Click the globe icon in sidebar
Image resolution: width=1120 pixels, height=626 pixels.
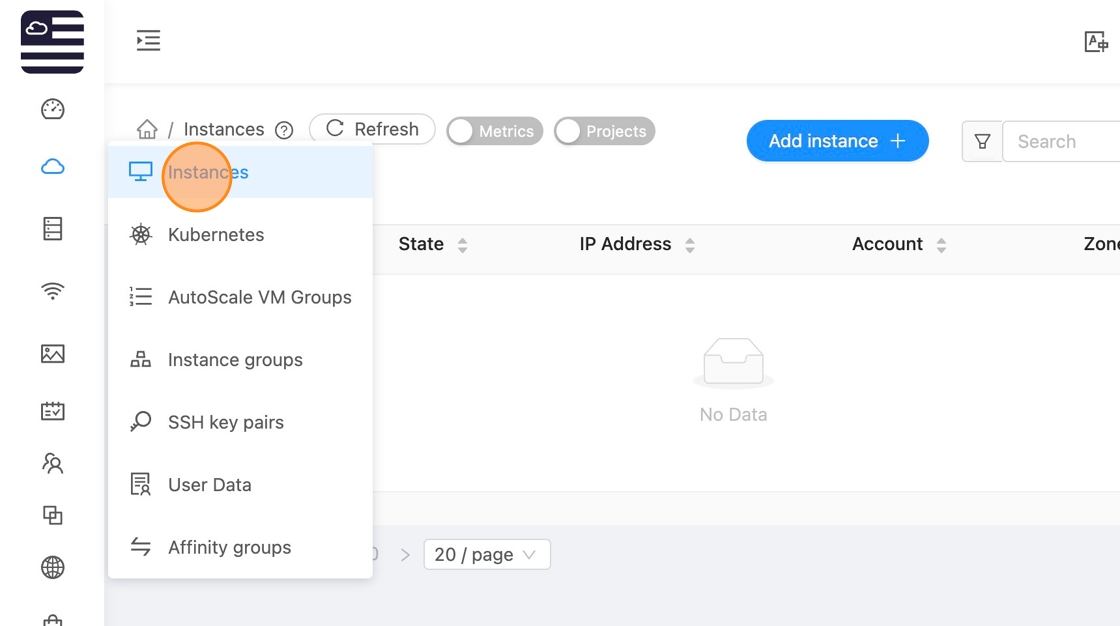[x=53, y=568]
